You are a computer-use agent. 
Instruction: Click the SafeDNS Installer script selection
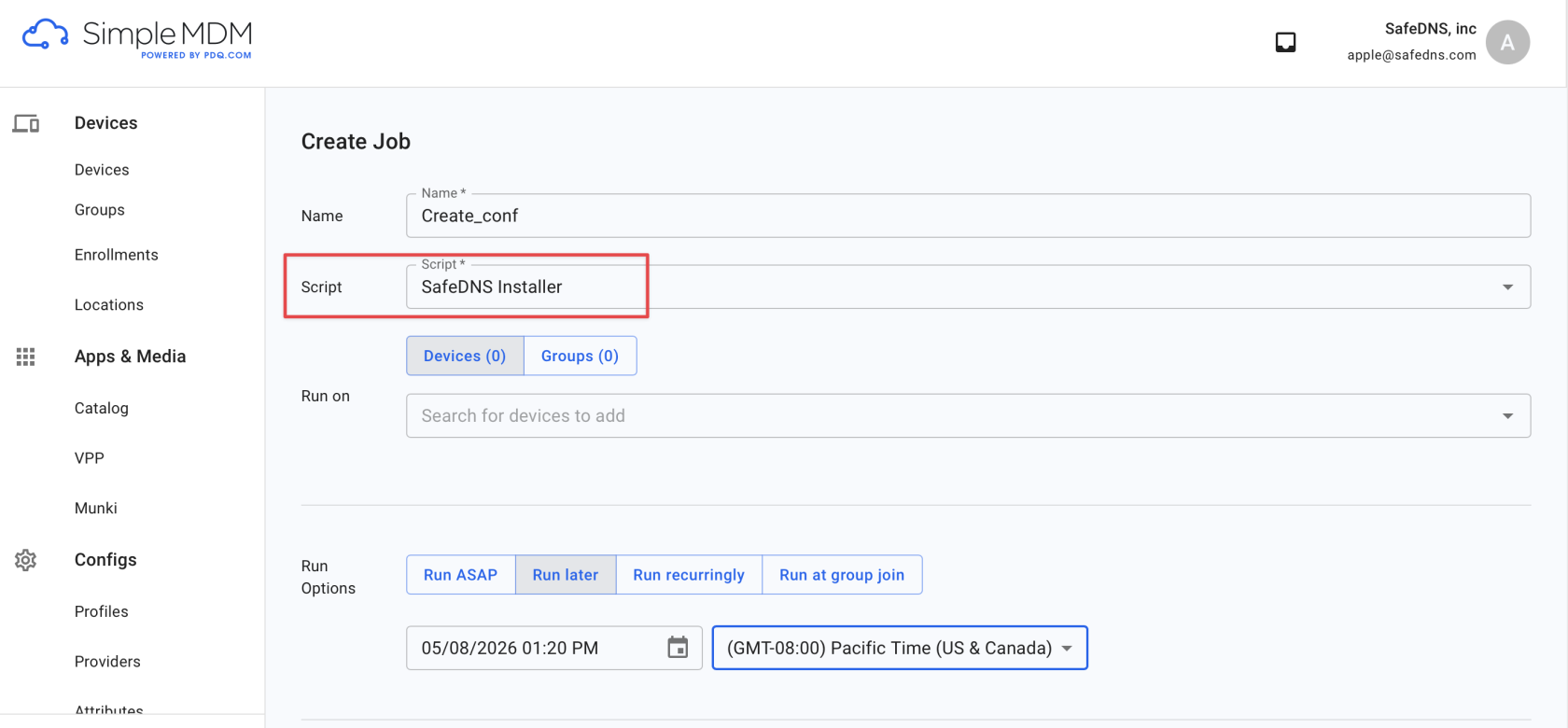pos(968,287)
